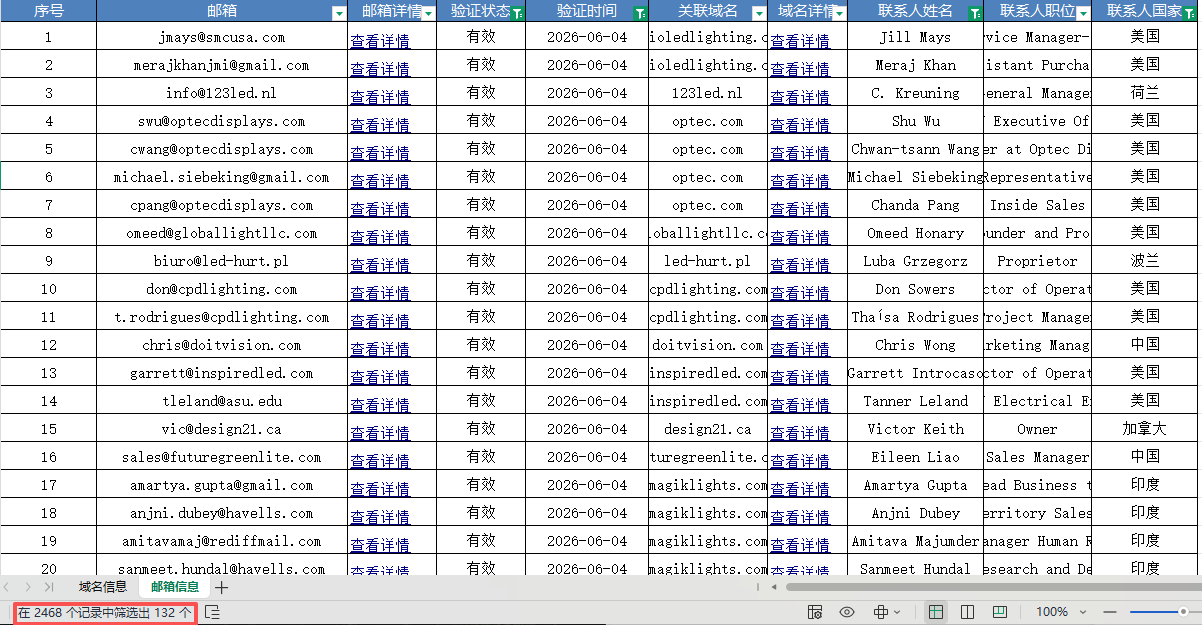Open the eye protection mode icon
The width and height of the screenshot is (1202, 625).
coord(847,612)
